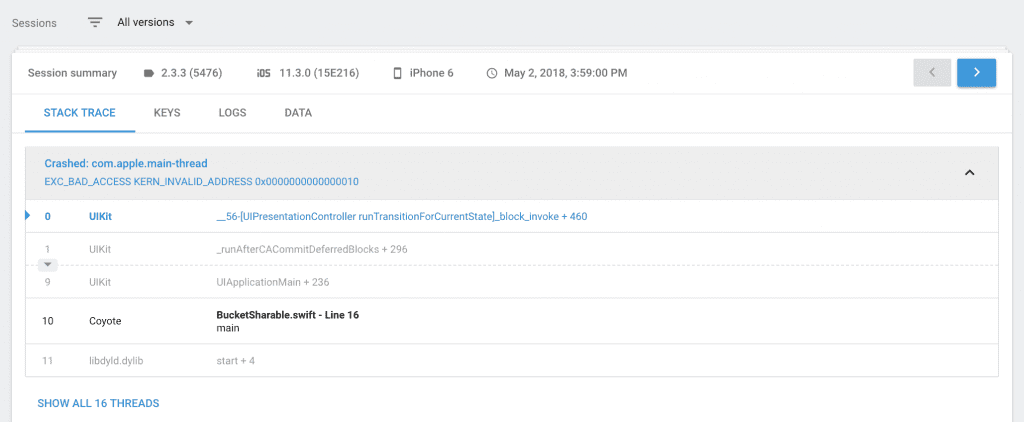Click the Session summary label

pyautogui.click(x=72, y=73)
